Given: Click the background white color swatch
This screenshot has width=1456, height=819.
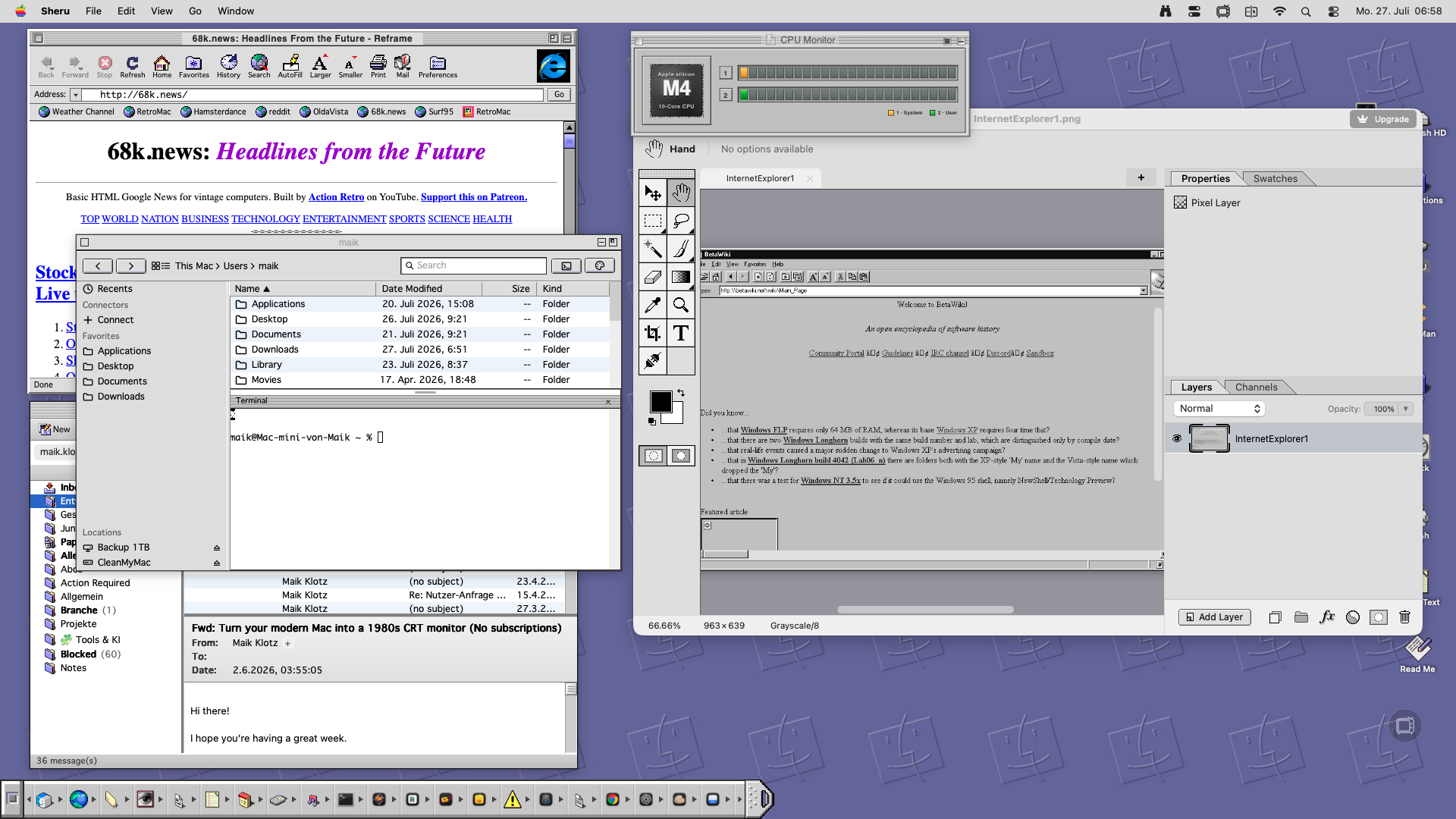Looking at the screenshot, I should tap(676, 416).
